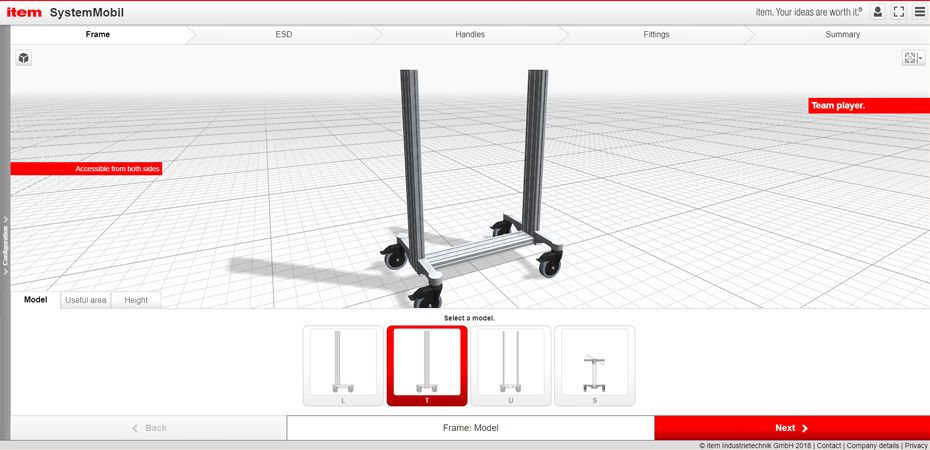Select the L frame model

[x=343, y=366]
